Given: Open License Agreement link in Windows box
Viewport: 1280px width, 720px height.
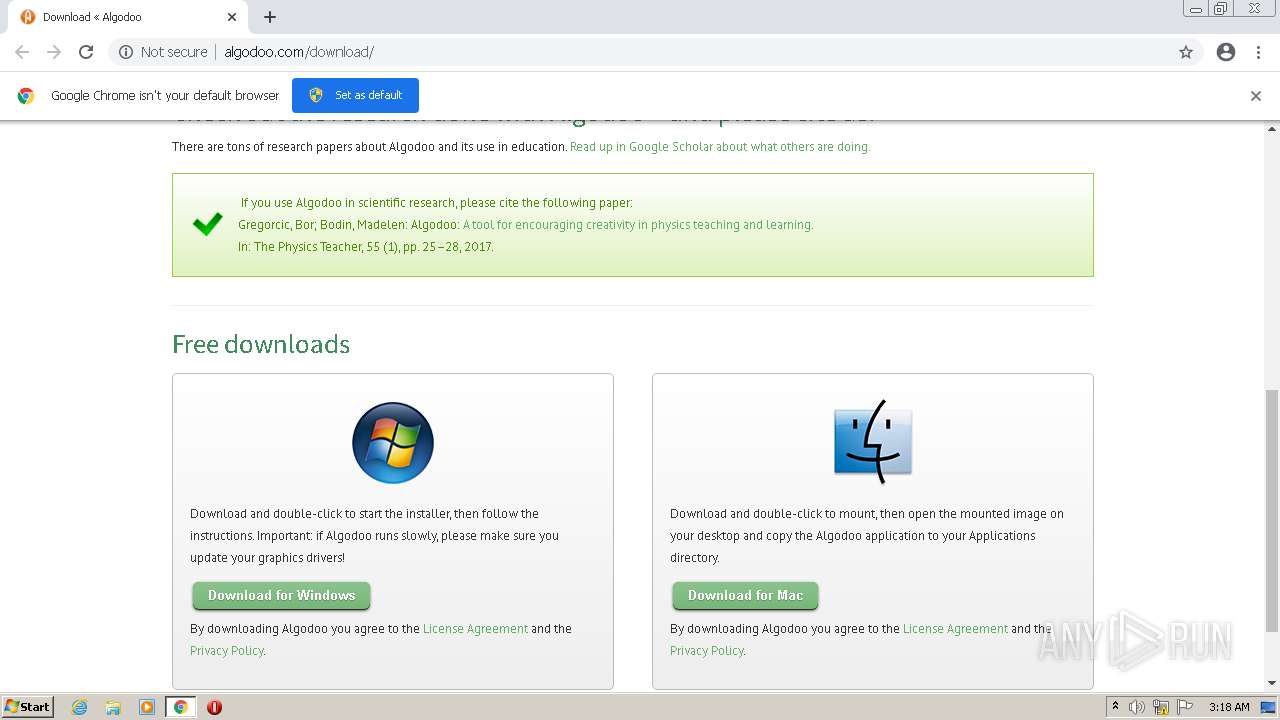Looking at the screenshot, I should [475, 629].
